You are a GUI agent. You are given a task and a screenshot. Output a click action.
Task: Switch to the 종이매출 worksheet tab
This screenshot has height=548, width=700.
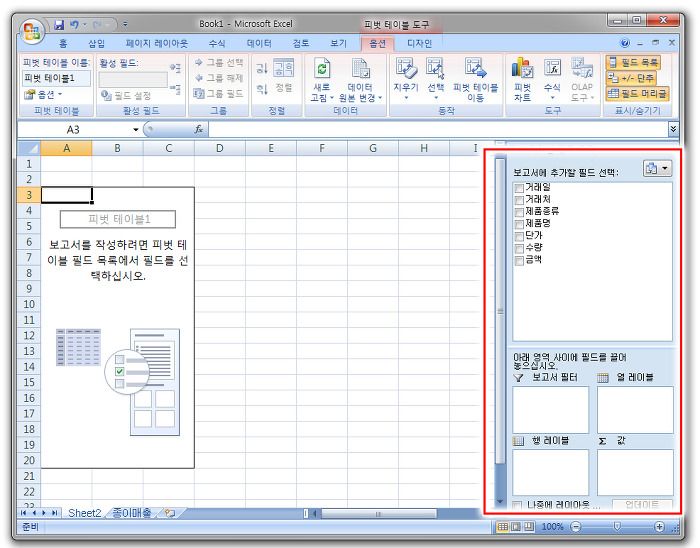[x=131, y=513]
